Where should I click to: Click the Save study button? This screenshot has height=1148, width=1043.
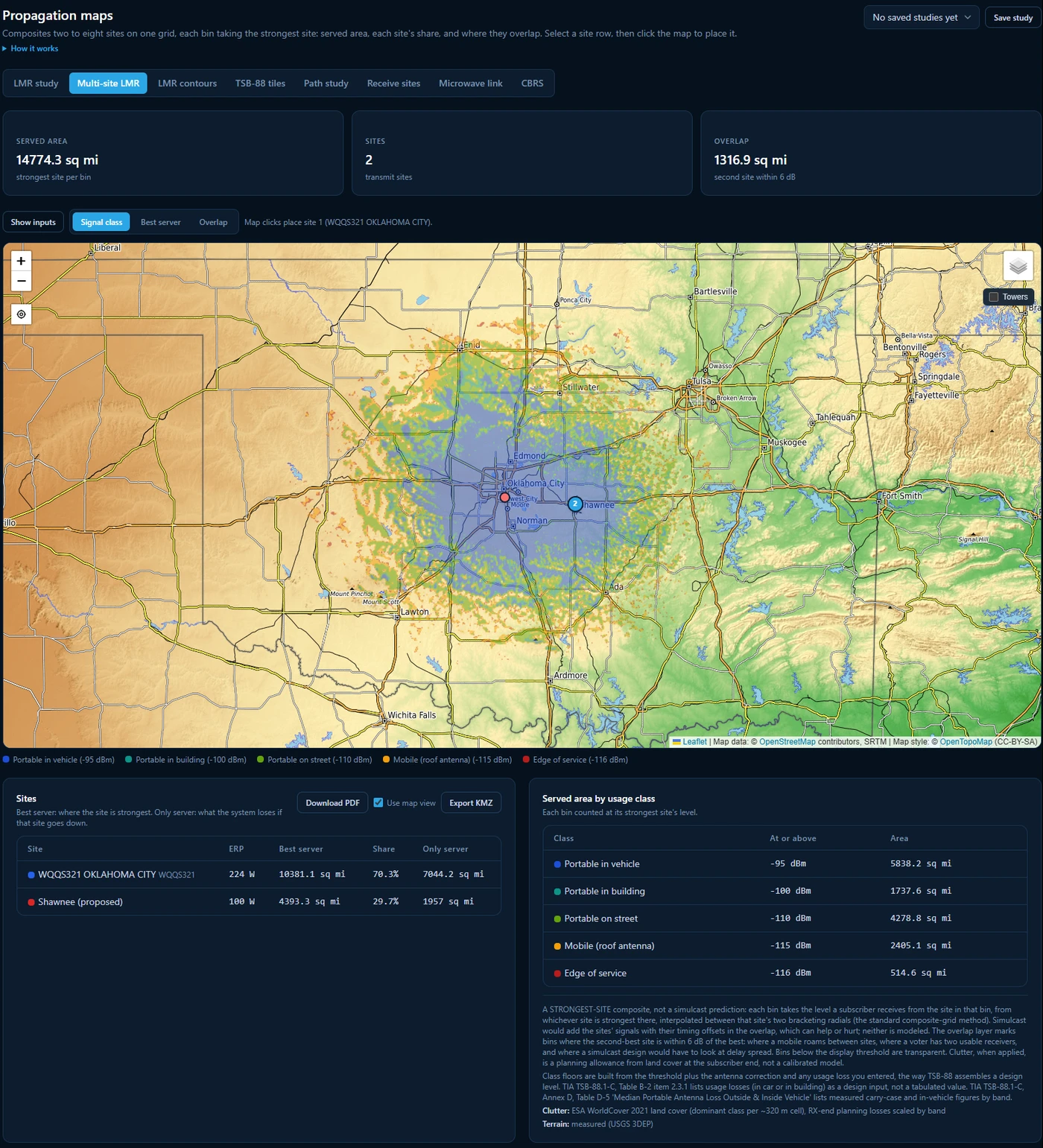1013,17
